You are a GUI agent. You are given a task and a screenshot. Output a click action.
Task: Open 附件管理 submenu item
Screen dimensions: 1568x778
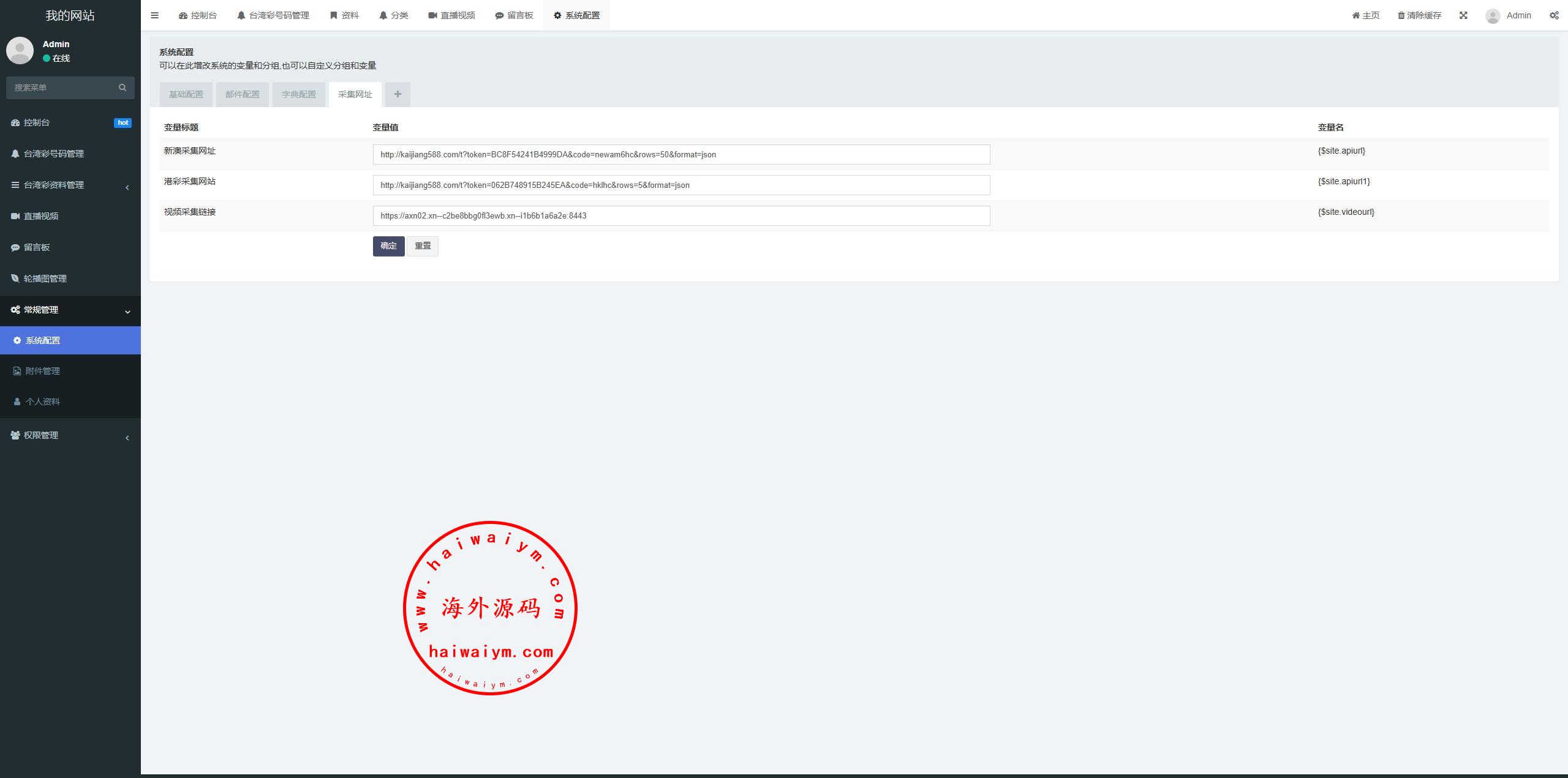click(x=43, y=371)
